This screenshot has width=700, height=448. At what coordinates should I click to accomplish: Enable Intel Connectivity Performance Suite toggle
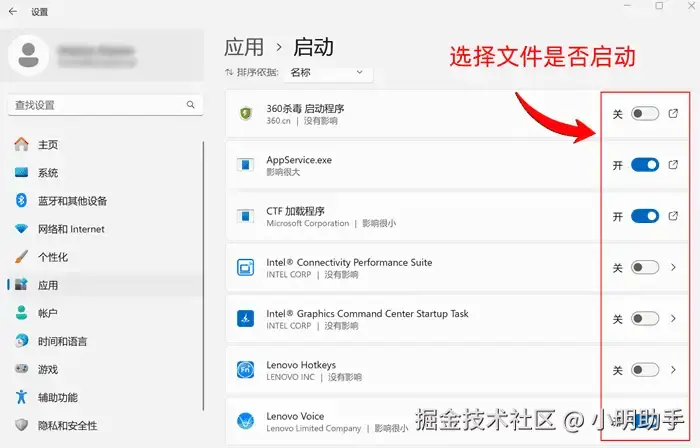[645, 267]
